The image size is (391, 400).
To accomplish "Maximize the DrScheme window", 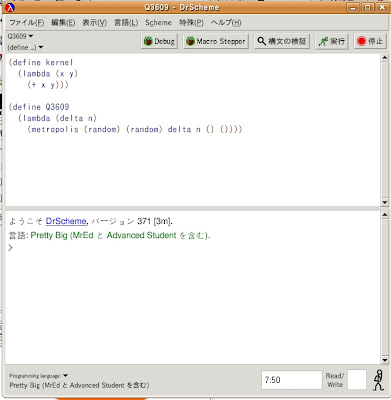I will click(x=368, y=7).
